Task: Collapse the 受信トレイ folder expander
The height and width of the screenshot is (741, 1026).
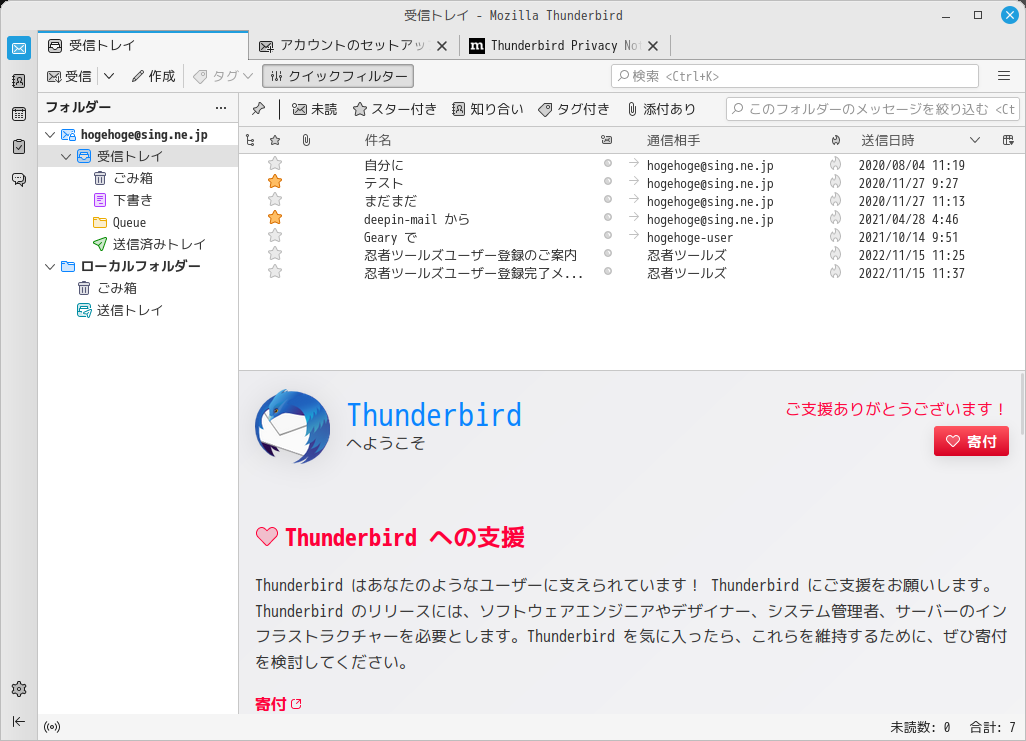Action: pos(66,156)
